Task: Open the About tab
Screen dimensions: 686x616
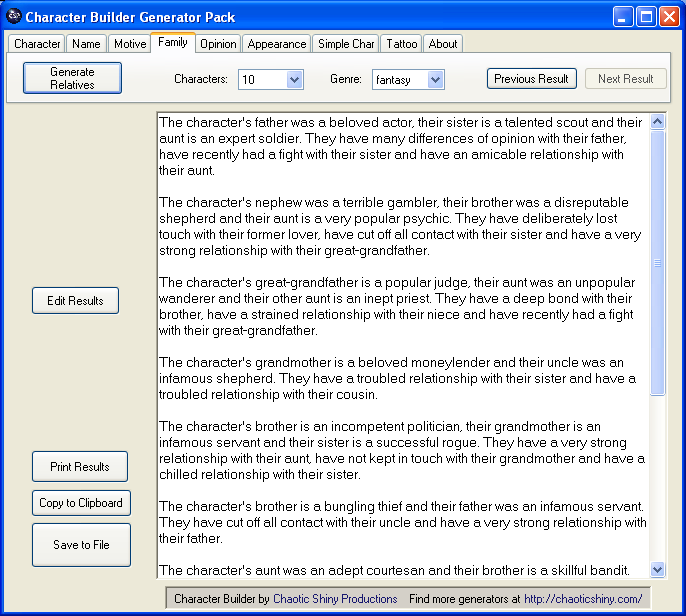Action: tap(443, 44)
